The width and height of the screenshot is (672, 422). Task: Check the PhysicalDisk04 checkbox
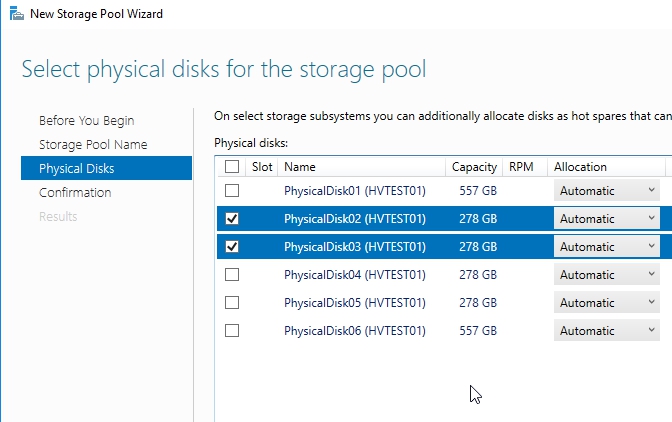(x=232, y=275)
